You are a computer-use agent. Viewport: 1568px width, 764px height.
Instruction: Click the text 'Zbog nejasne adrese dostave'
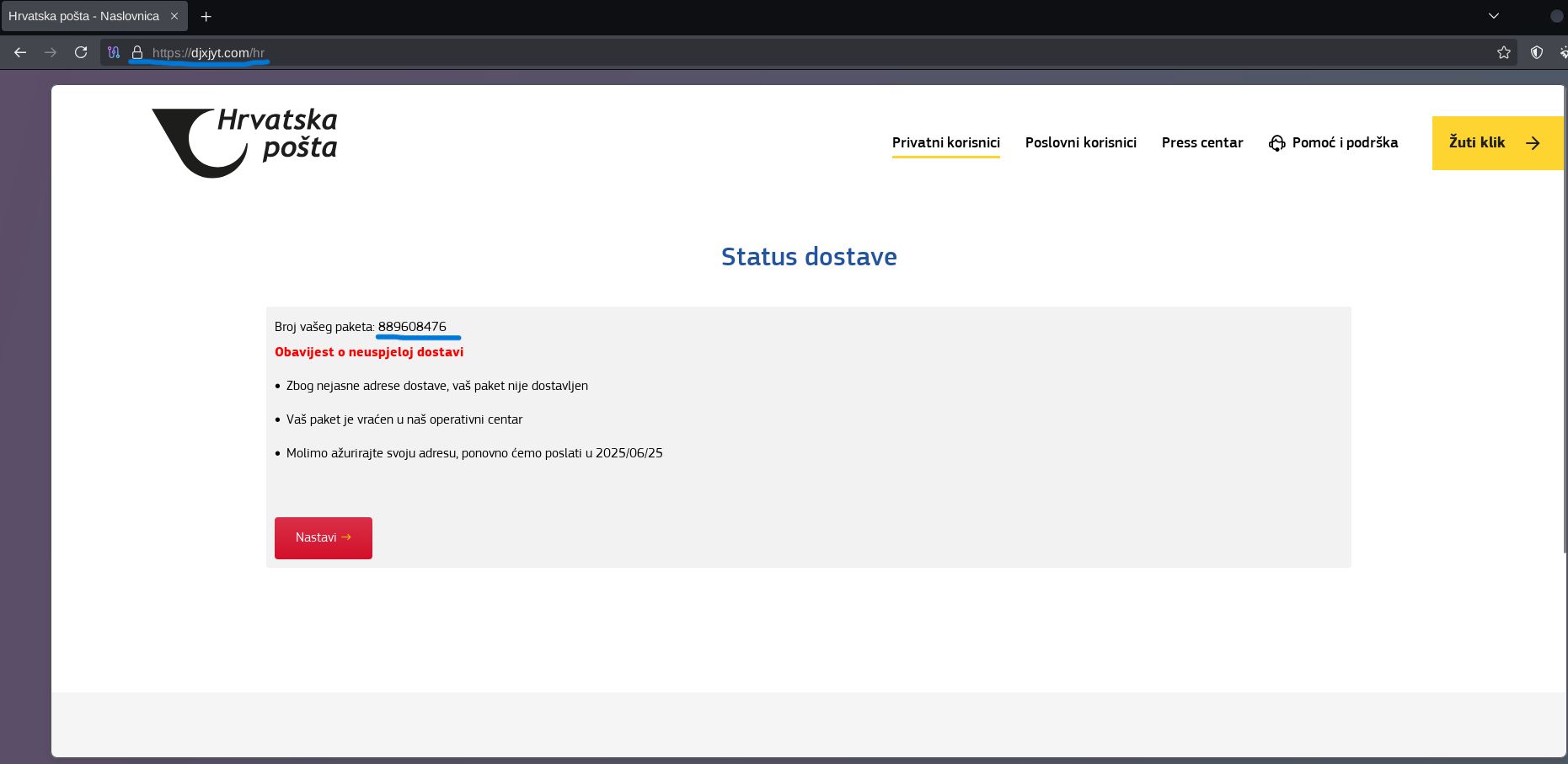tap(367, 386)
